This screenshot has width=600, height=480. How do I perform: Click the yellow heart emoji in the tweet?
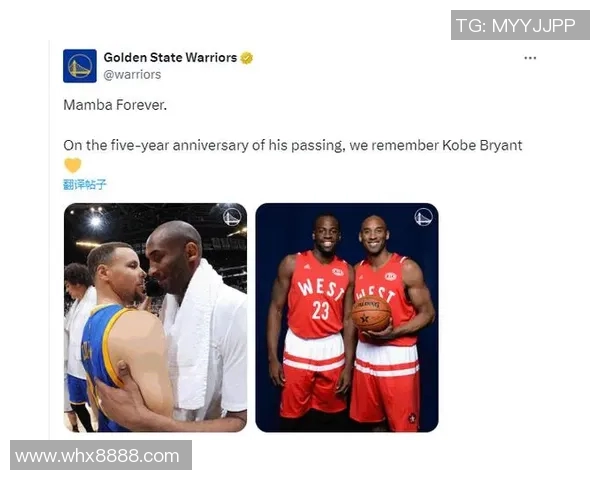point(73,165)
